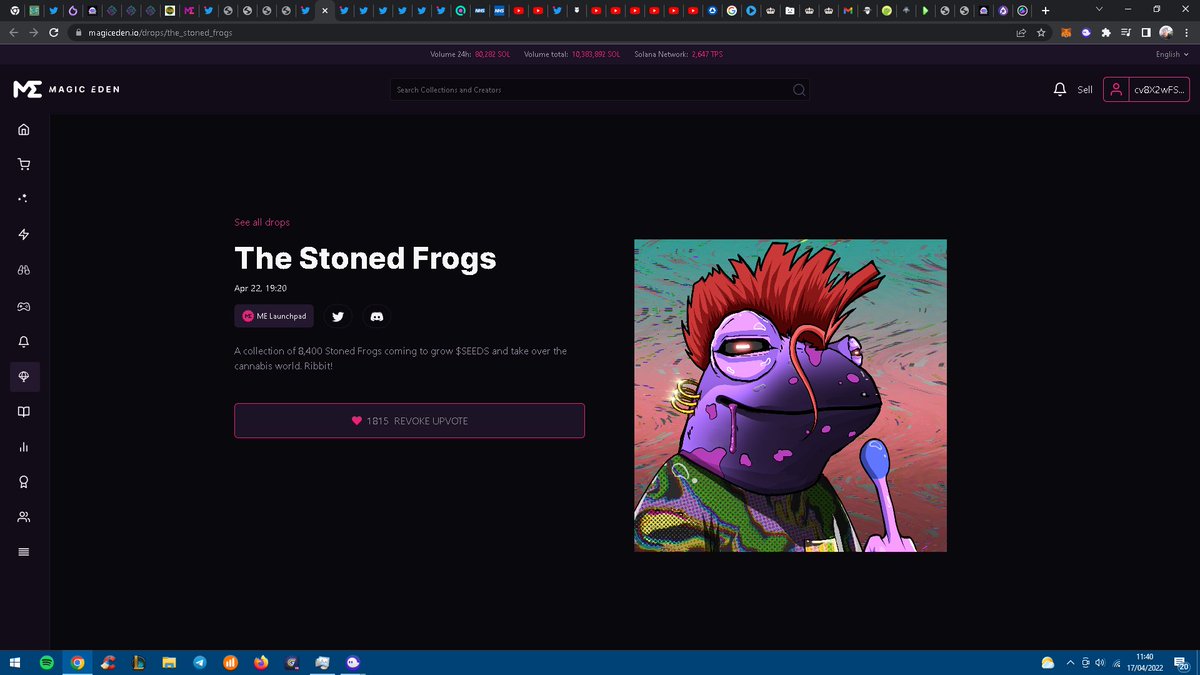Click the Magic Eden logo
This screenshot has width=1200, height=675.
click(66, 90)
